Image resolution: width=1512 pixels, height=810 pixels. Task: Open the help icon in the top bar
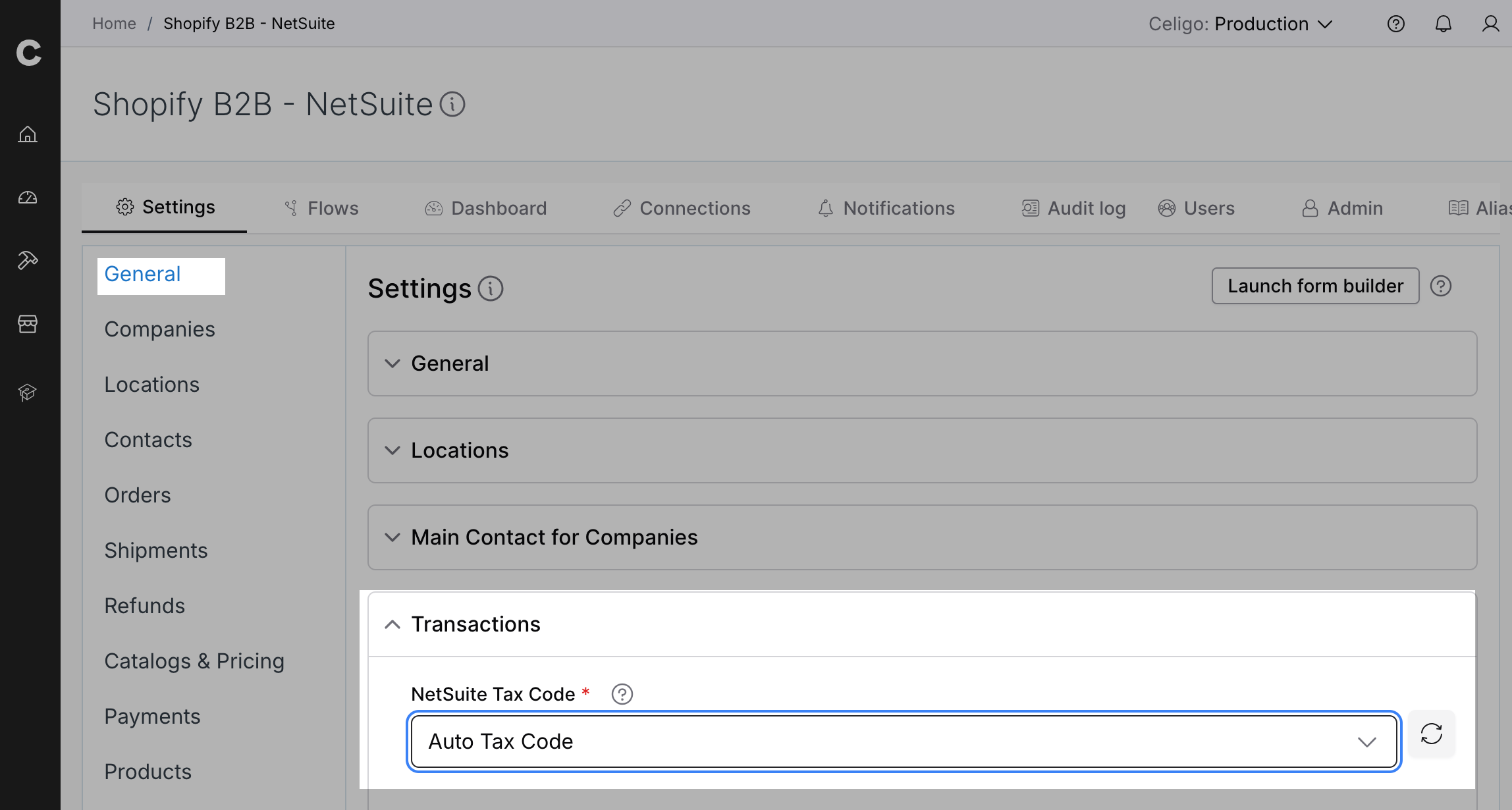click(x=1395, y=24)
